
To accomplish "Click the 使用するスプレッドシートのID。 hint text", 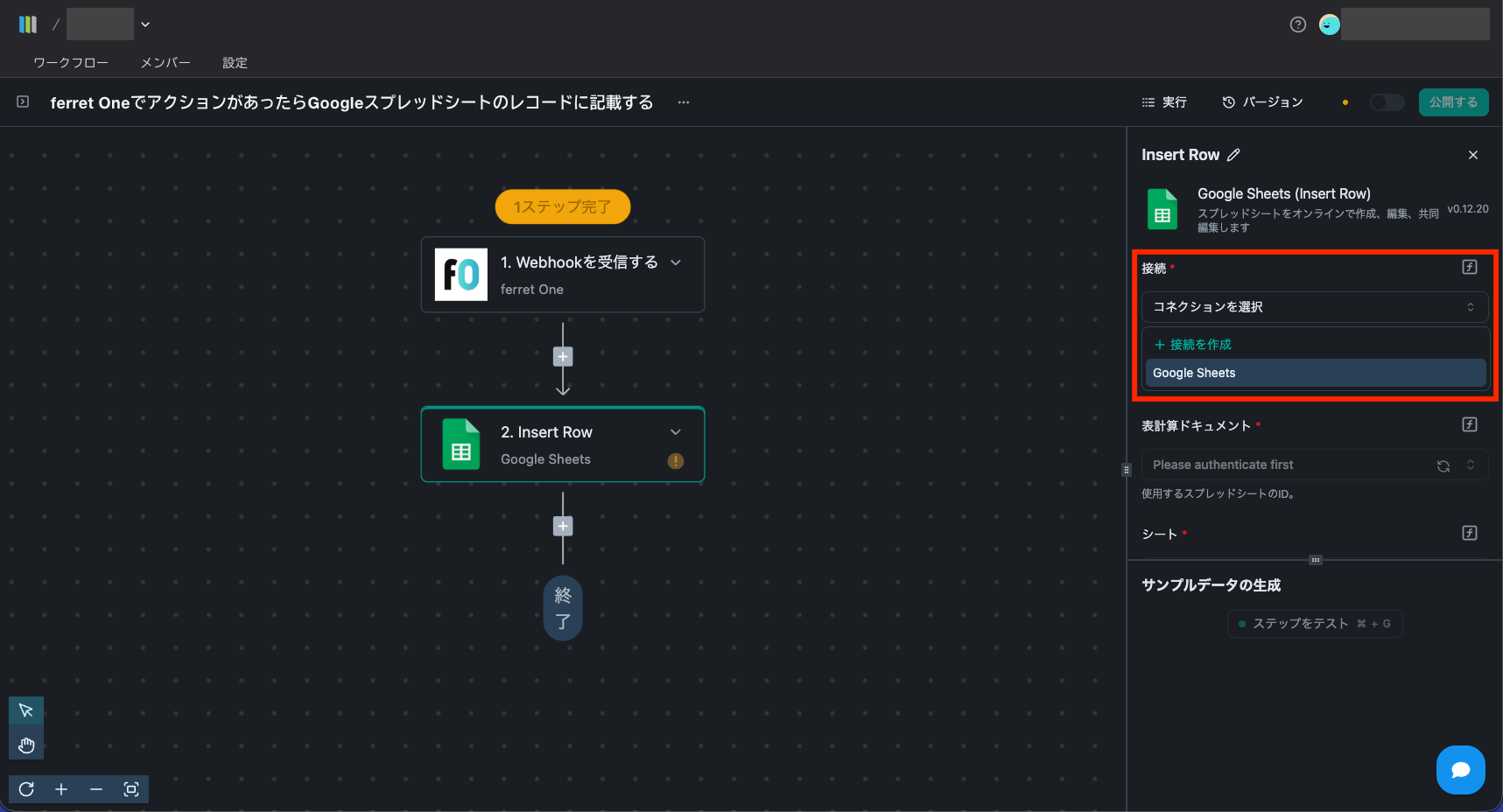I will pyautogui.click(x=1219, y=494).
